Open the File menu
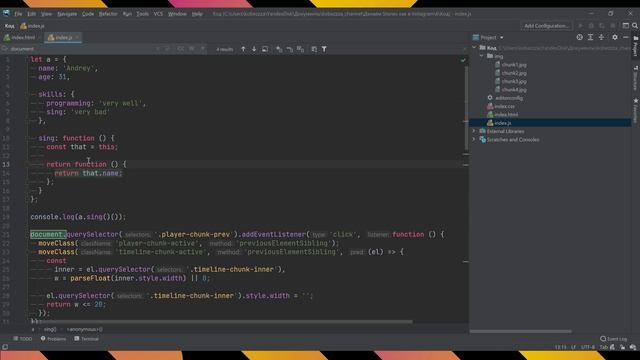The image size is (640, 360). pos(18,14)
